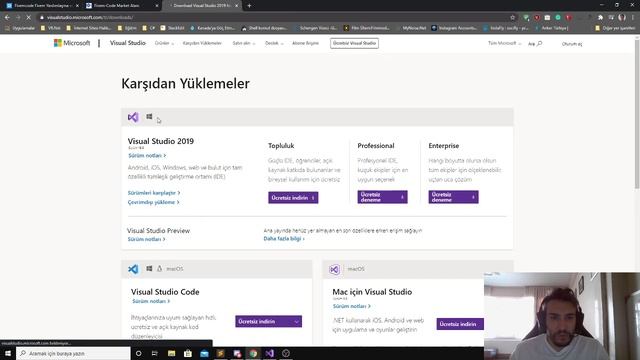The width and height of the screenshot is (640, 360).
Task: Open Visual Studio 2019 Sürüm notları link
Action: tap(147, 156)
